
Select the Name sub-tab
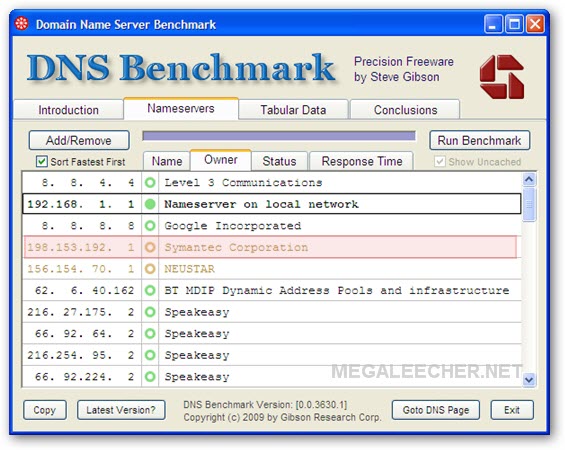(167, 161)
